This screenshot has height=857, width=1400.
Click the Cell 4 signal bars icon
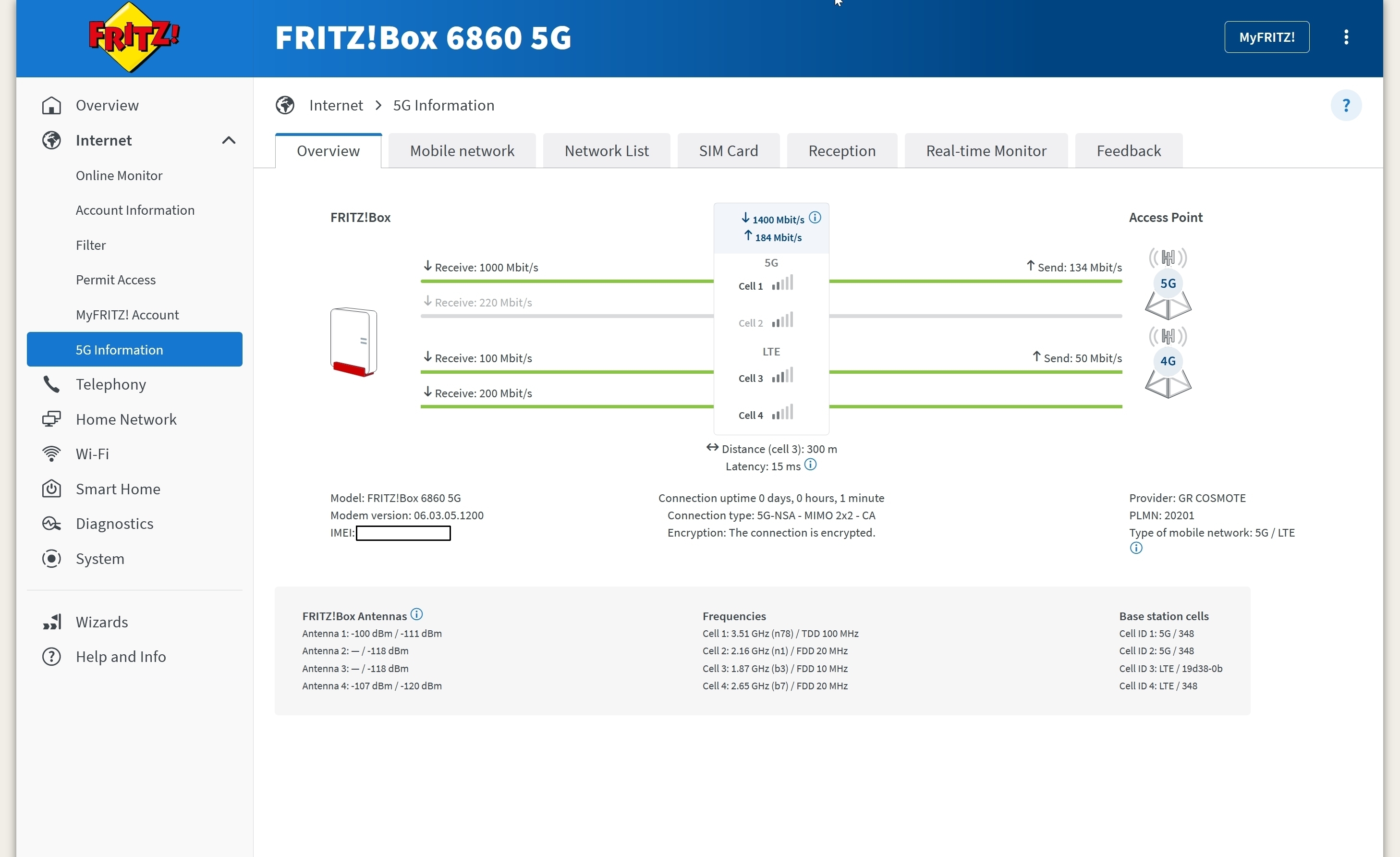point(782,412)
